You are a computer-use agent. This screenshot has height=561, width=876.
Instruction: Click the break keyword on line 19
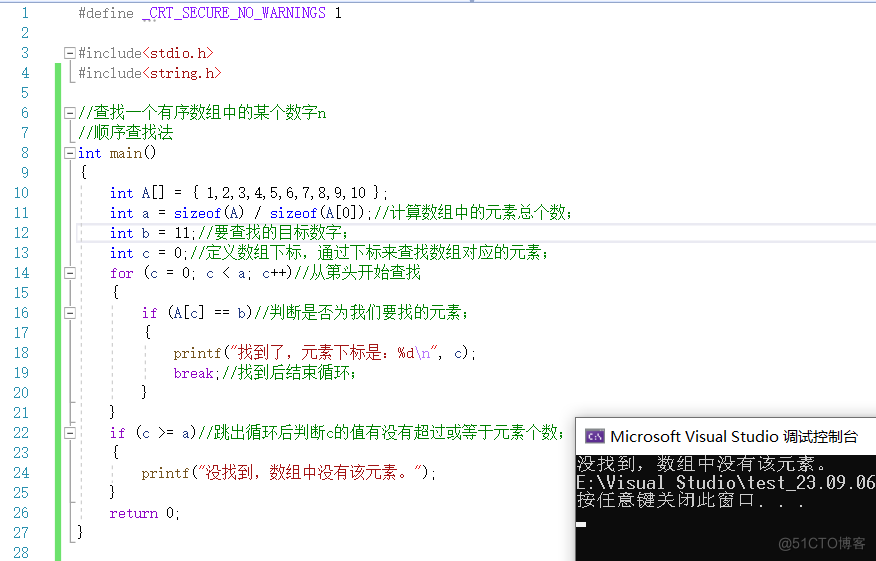pyautogui.click(x=193, y=373)
